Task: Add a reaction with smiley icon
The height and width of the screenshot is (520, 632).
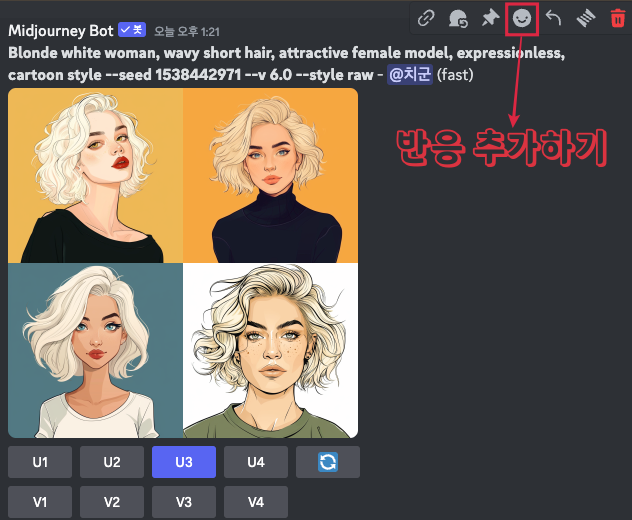Action: click(522, 19)
